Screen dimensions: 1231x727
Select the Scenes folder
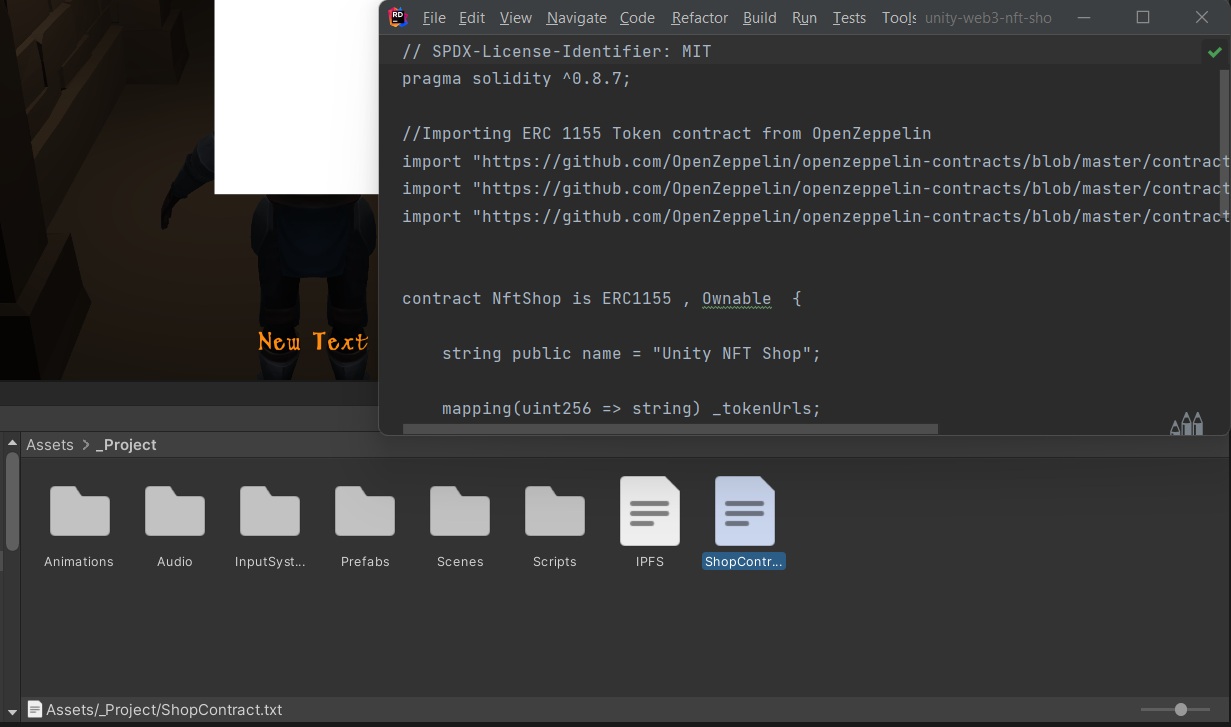(460, 525)
